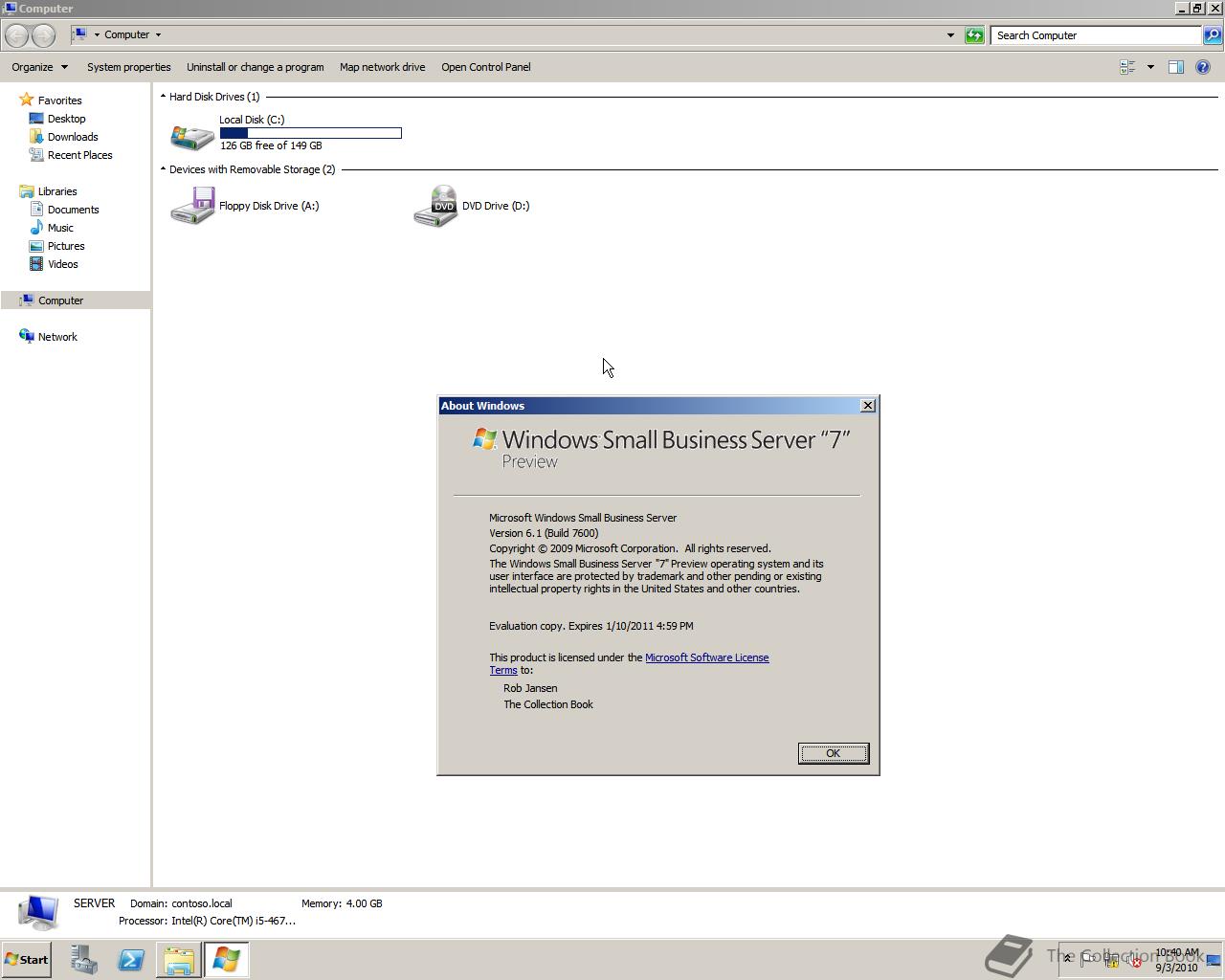Screen dimensions: 1225x980
Task: Open the Organize dropdown menu
Action: 39,67
